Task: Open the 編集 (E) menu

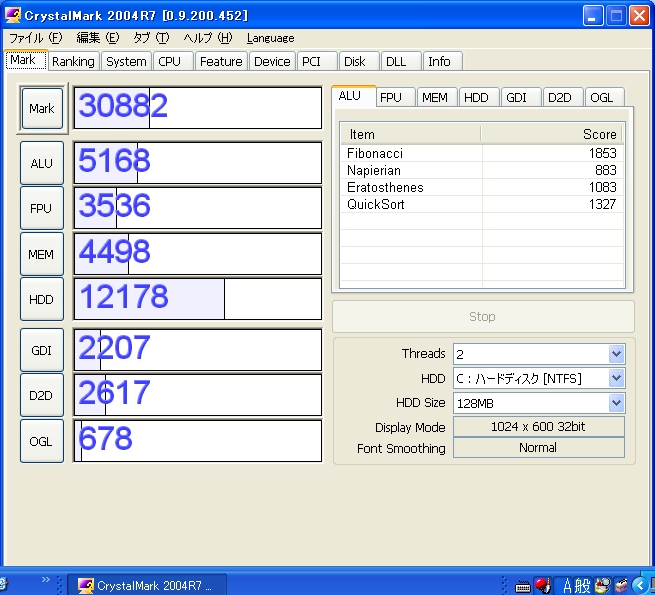Action: pos(98,38)
